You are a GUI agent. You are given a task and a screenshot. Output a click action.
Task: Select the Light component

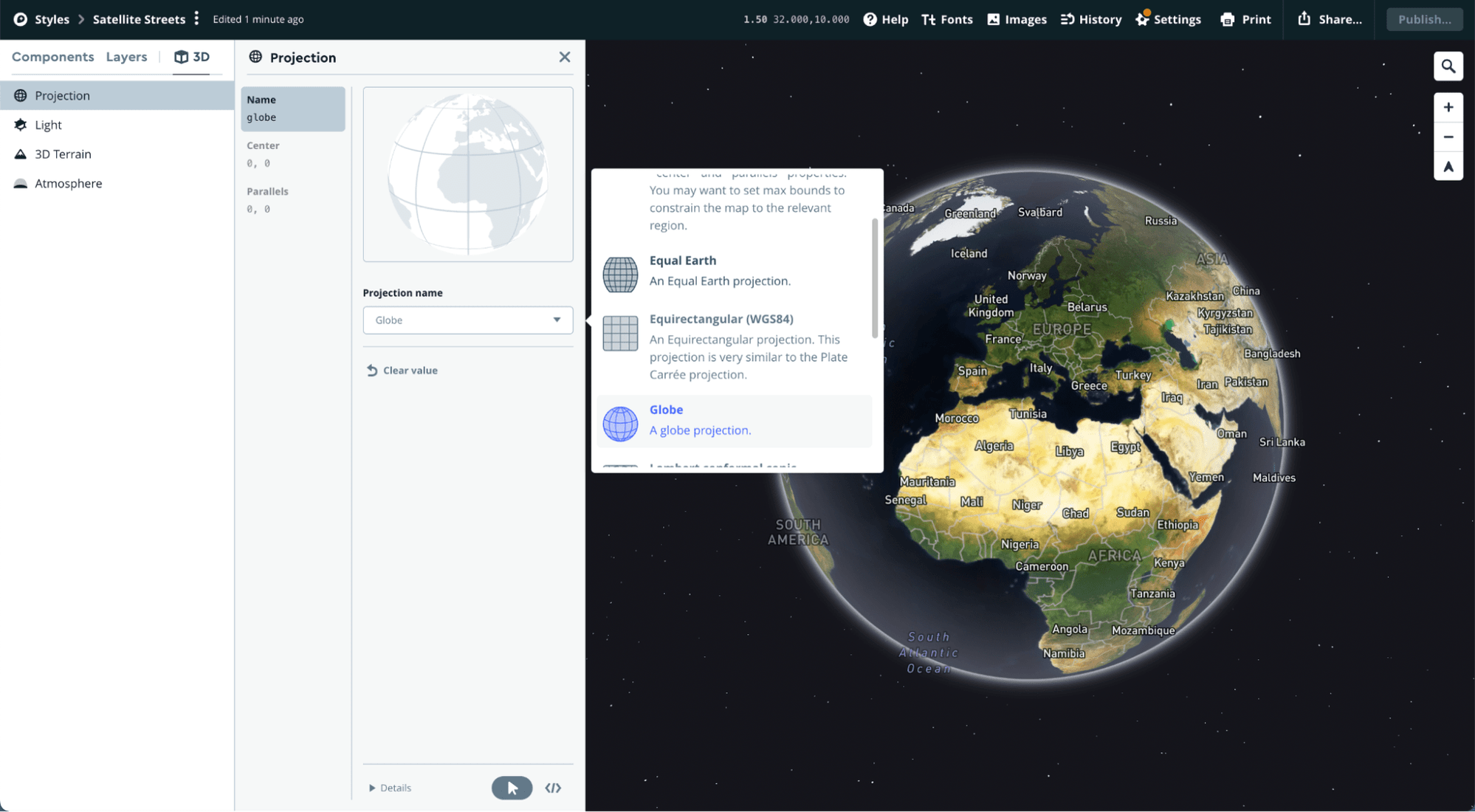(x=48, y=125)
